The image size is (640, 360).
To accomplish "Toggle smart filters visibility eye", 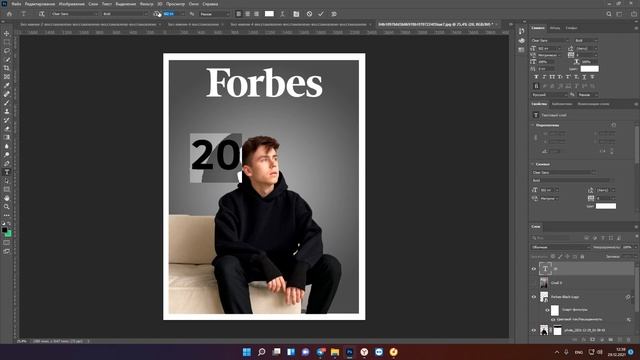I will pyautogui.click(x=547, y=310).
